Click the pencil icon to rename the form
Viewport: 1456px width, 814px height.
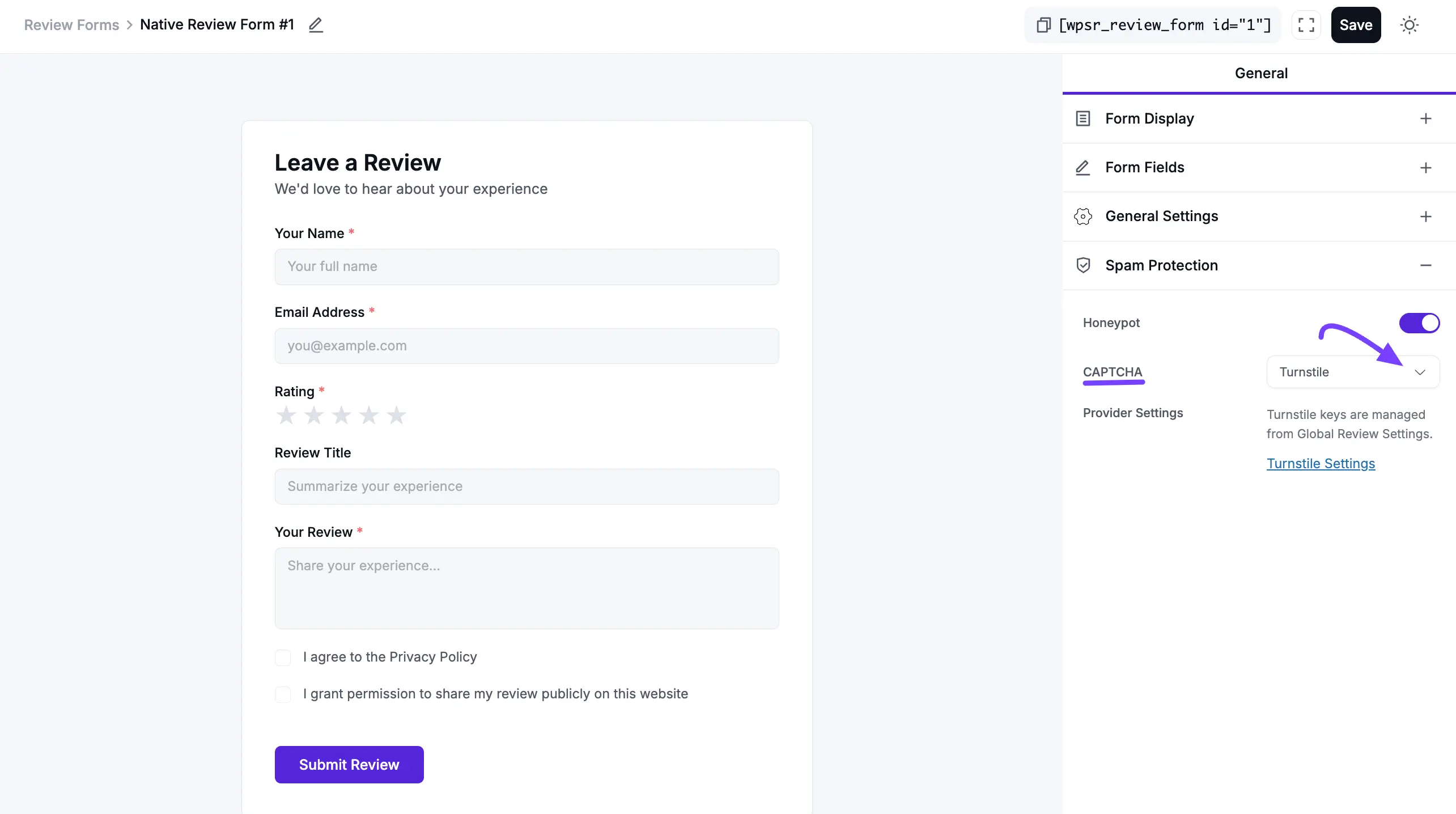316,25
